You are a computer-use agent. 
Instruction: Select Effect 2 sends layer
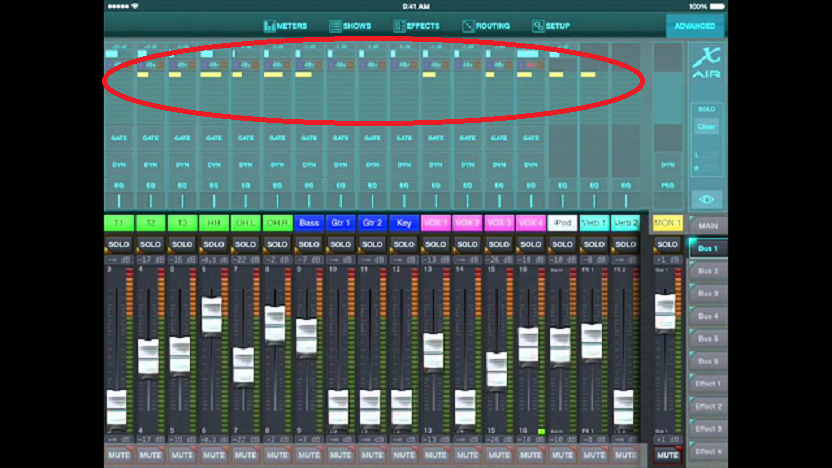tap(708, 406)
